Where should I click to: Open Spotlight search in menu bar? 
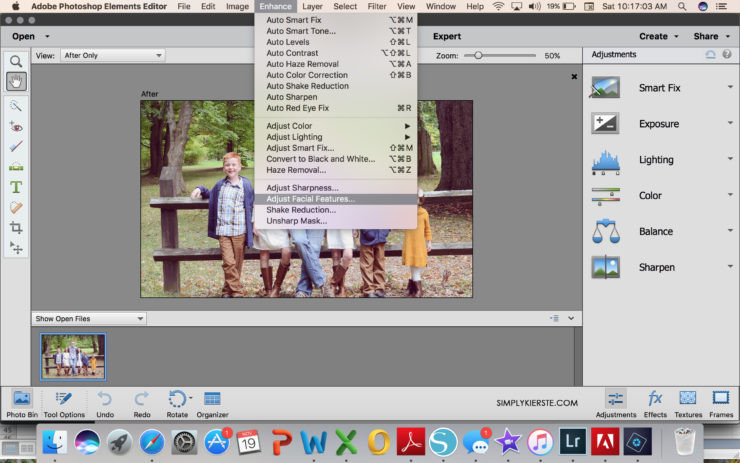click(x=682, y=6)
